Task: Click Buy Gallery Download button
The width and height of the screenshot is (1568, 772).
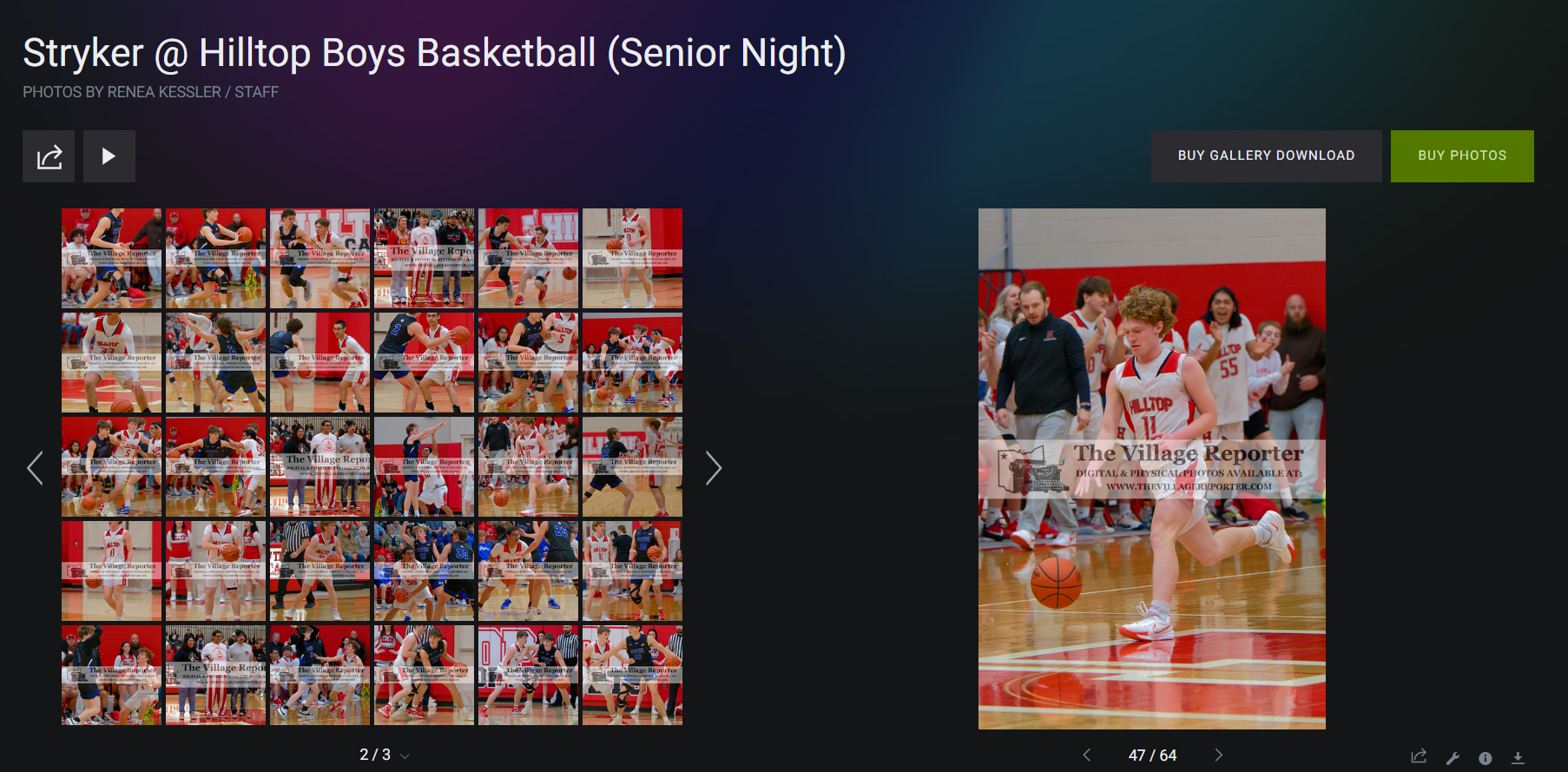Action: point(1266,156)
